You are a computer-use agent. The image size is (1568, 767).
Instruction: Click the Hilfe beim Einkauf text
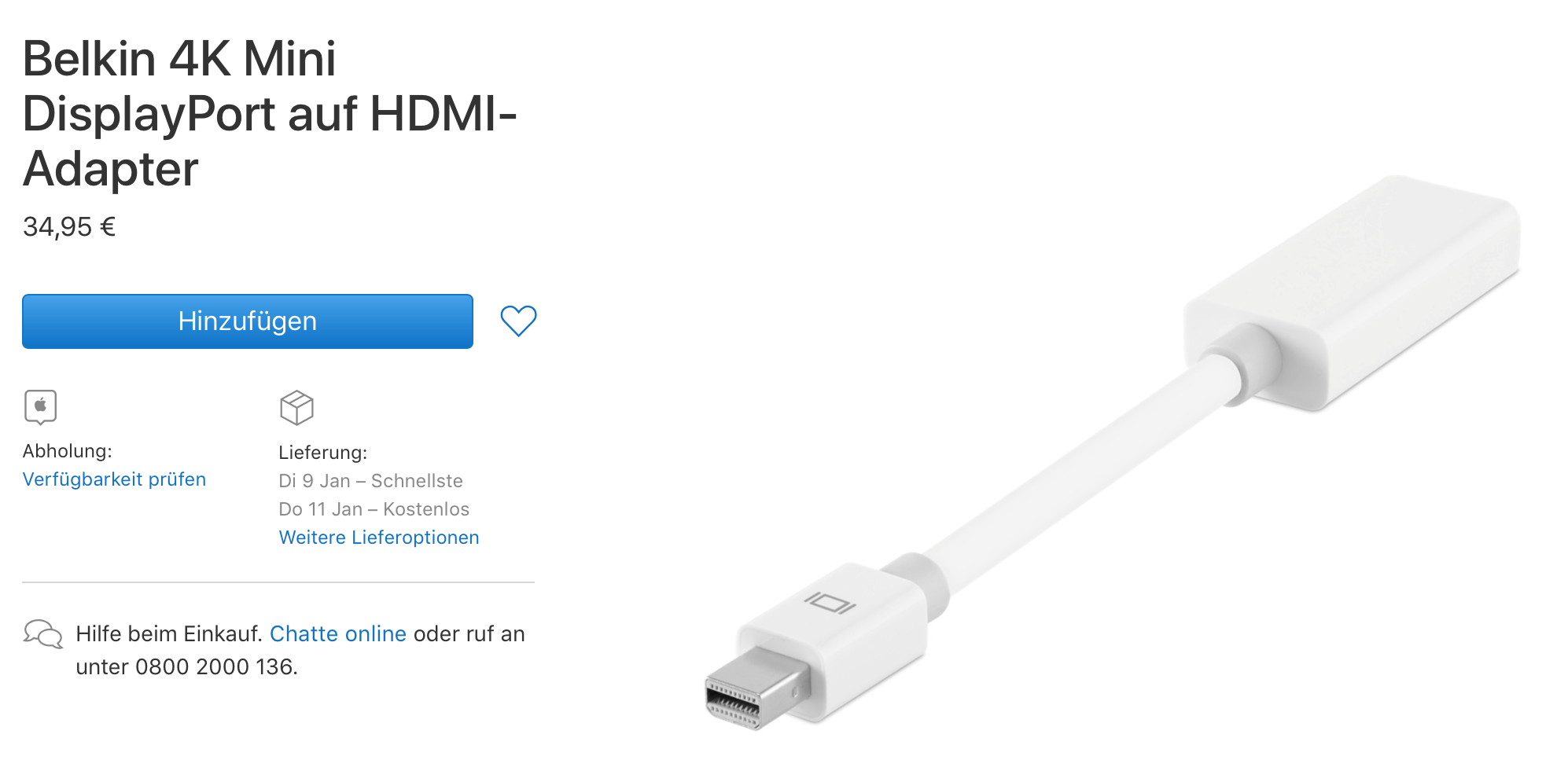point(169,633)
